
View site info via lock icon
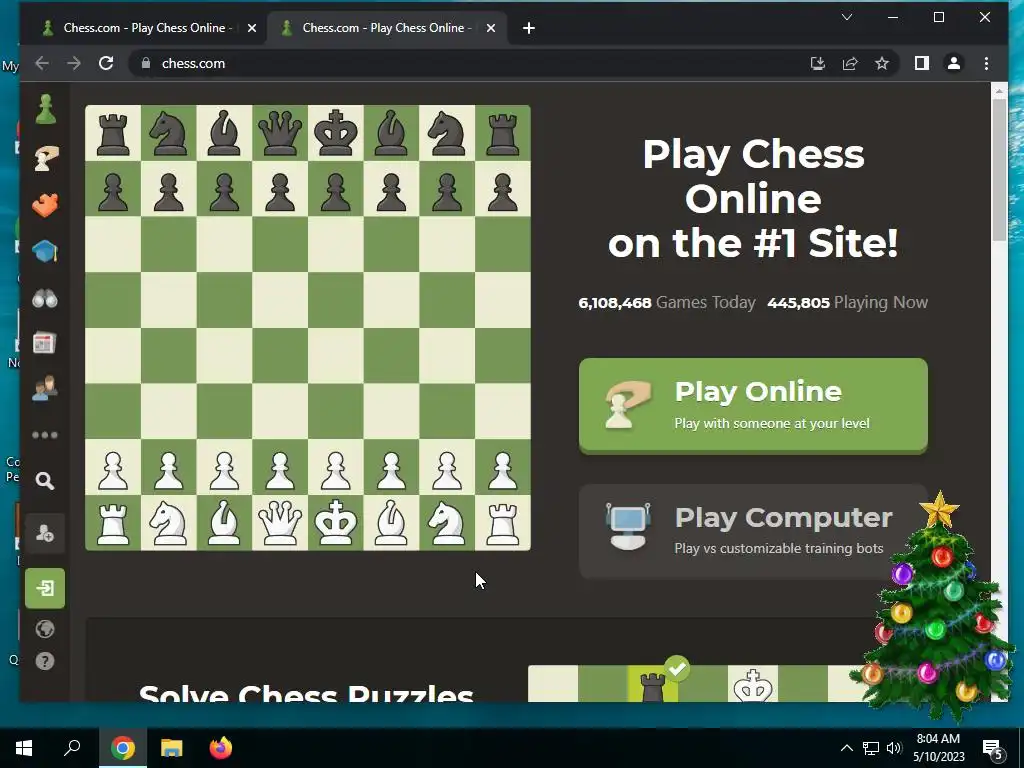146,63
